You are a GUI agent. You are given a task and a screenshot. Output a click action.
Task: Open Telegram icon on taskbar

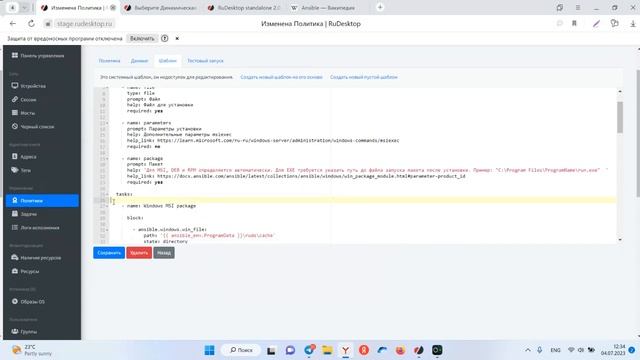coord(310,350)
